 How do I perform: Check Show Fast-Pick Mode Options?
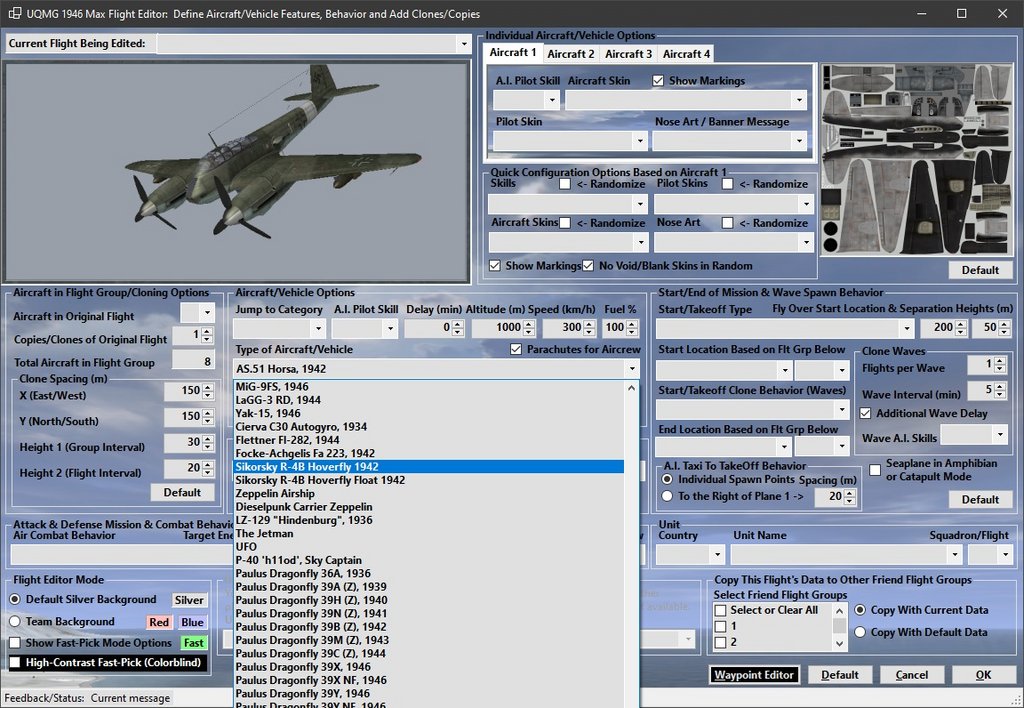pyautogui.click(x=15, y=643)
